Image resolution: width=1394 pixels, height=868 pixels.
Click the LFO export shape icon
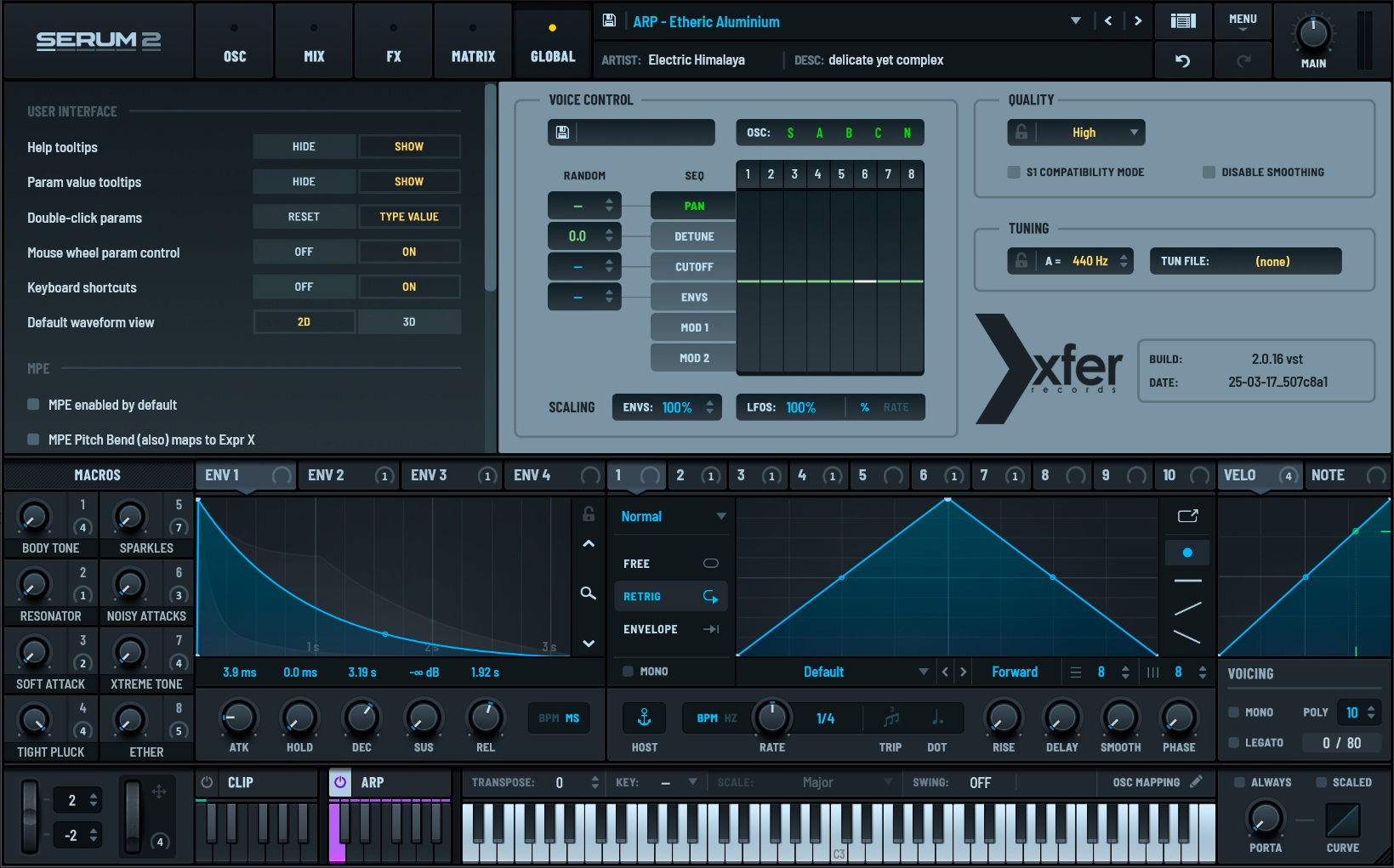[x=1187, y=516]
